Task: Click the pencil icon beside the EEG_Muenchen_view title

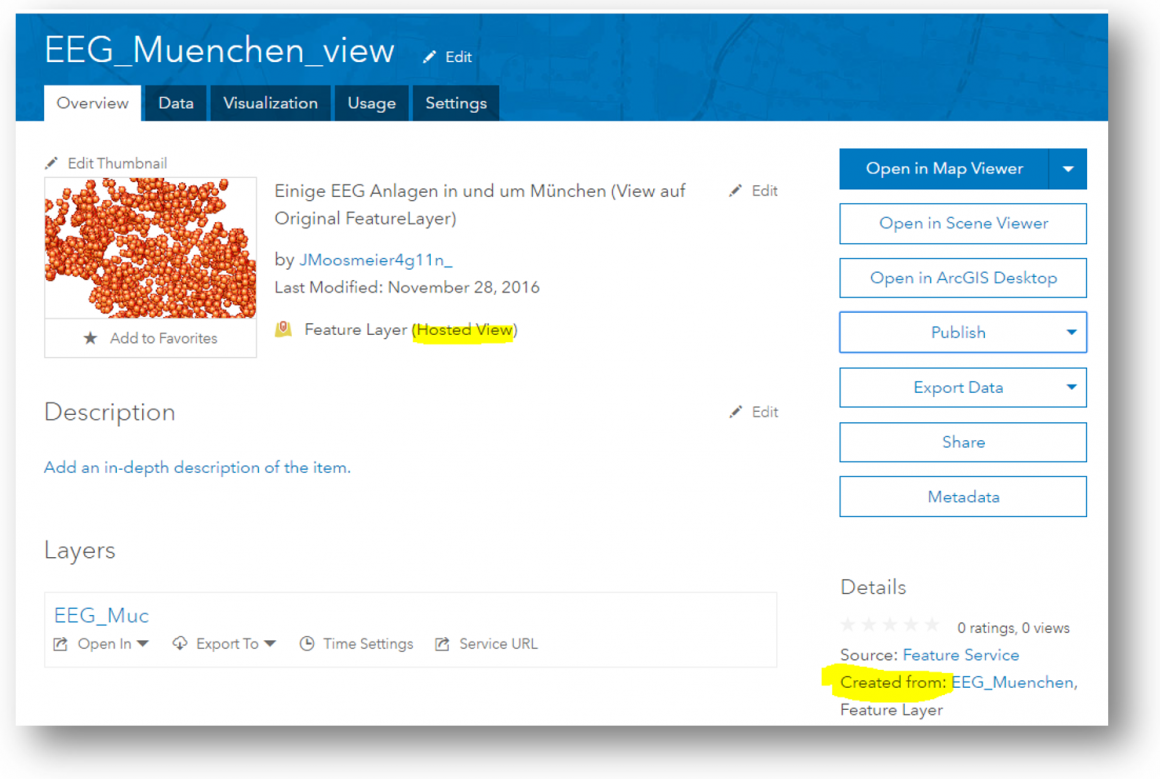Action: coord(429,57)
